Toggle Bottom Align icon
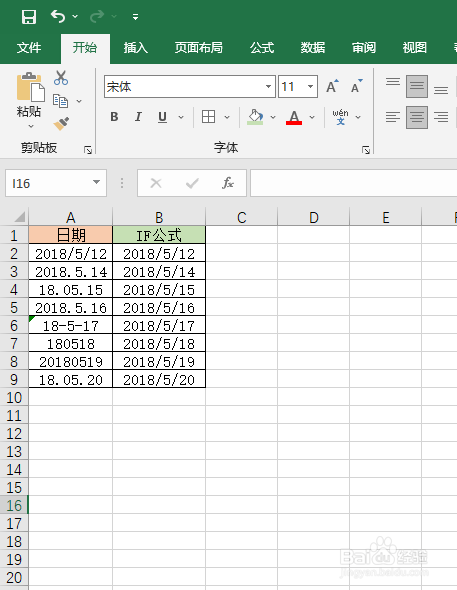This screenshot has height=590, width=457. pyautogui.click(x=441, y=90)
